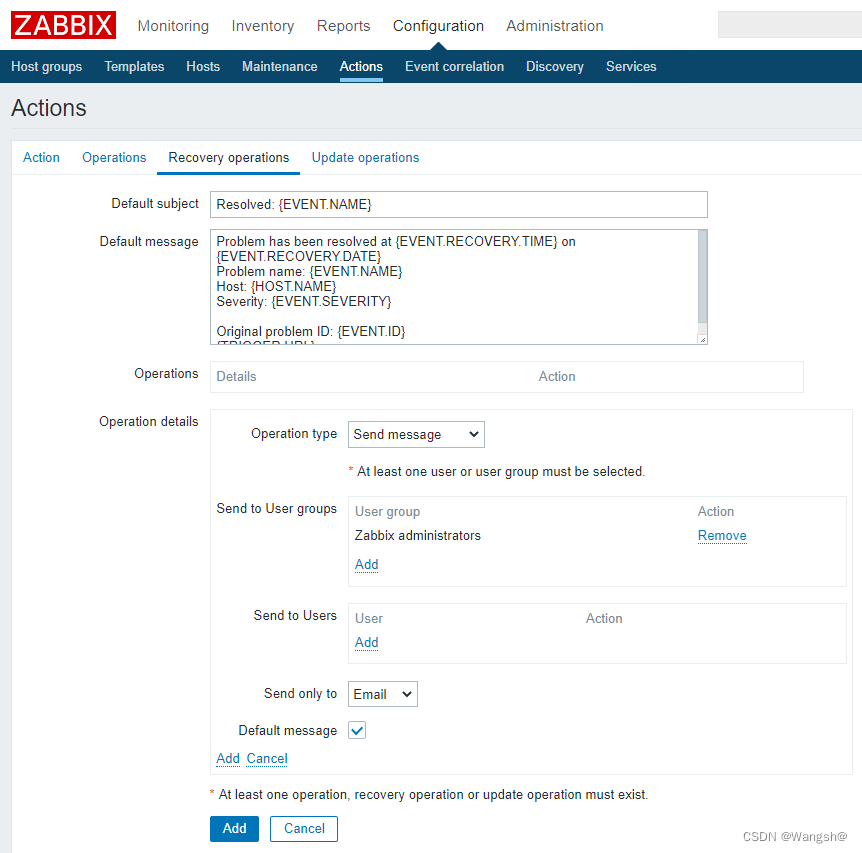Open the Send only to dropdown
This screenshot has height=853, width=862.
[x=382, y=693]
